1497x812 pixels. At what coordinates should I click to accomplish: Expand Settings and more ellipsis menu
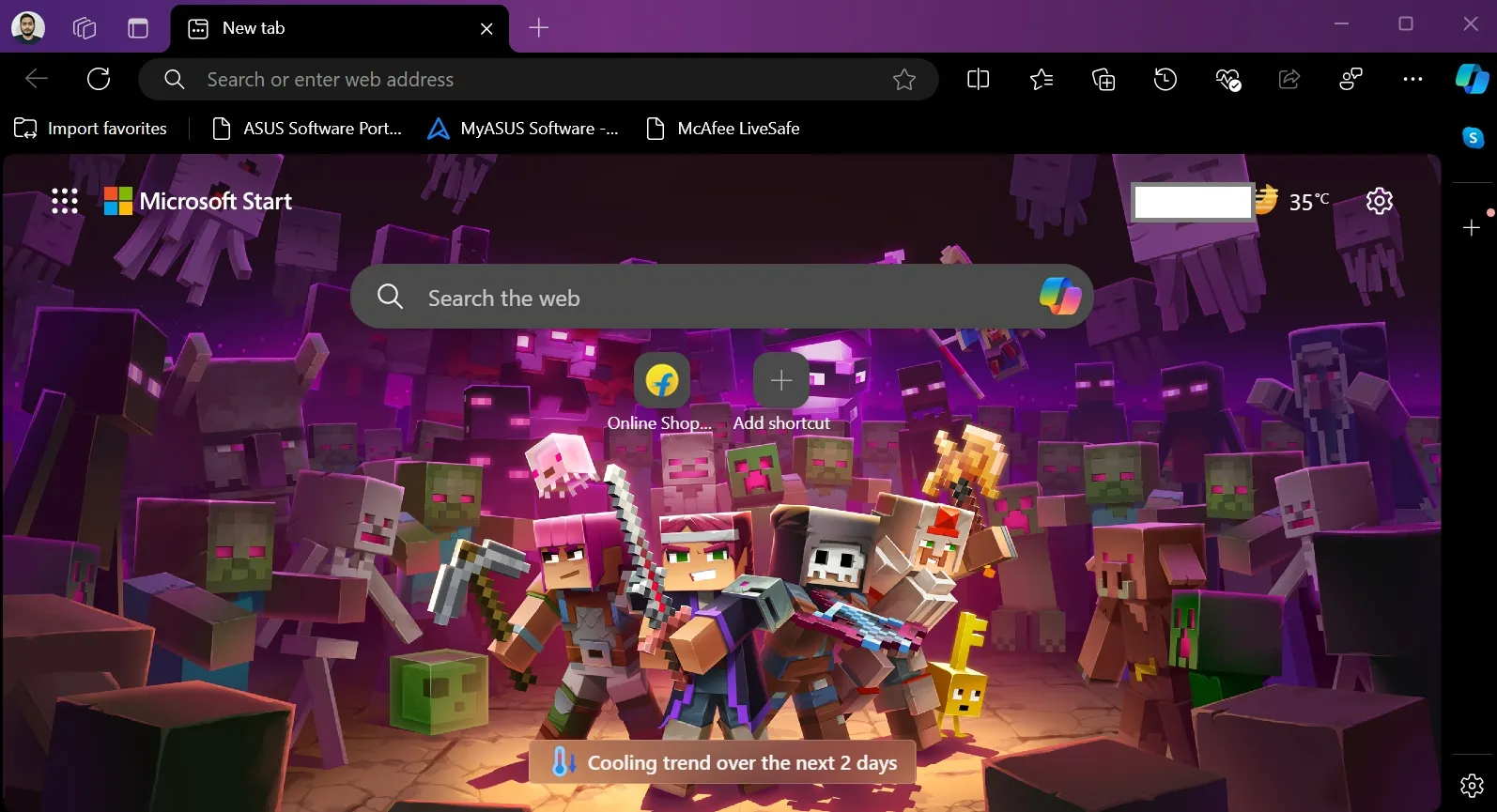[x=1412, y=80]
